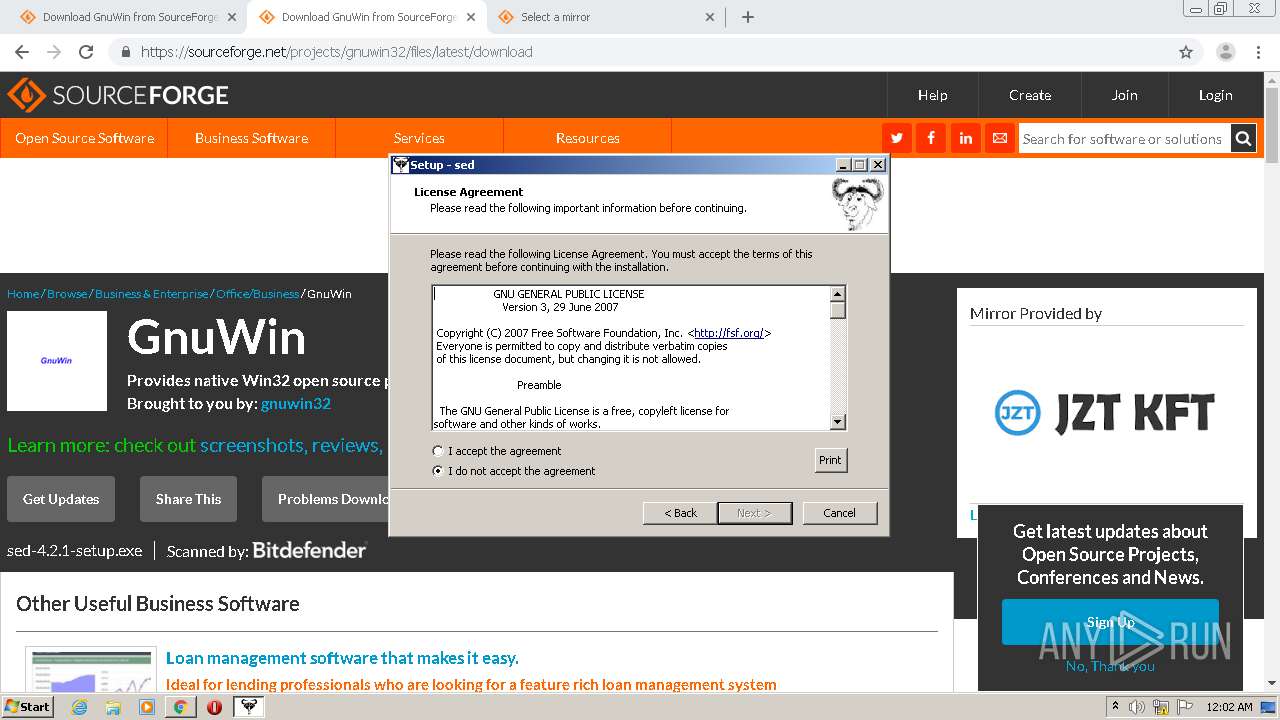Open media player from taskbar

pos(147,707)
